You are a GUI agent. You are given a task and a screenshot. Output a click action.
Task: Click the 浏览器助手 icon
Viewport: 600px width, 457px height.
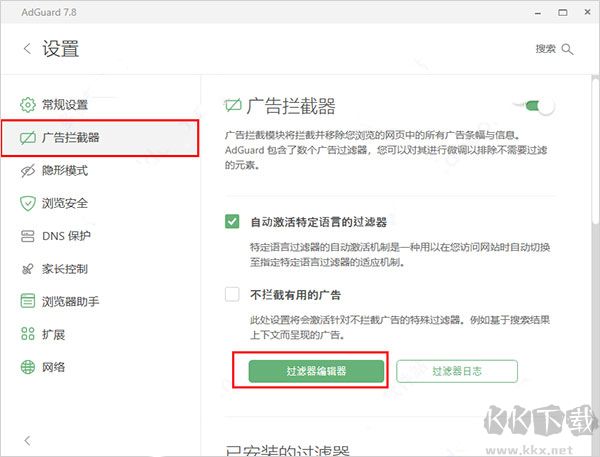pyautogui.click(x=28, y=301)
